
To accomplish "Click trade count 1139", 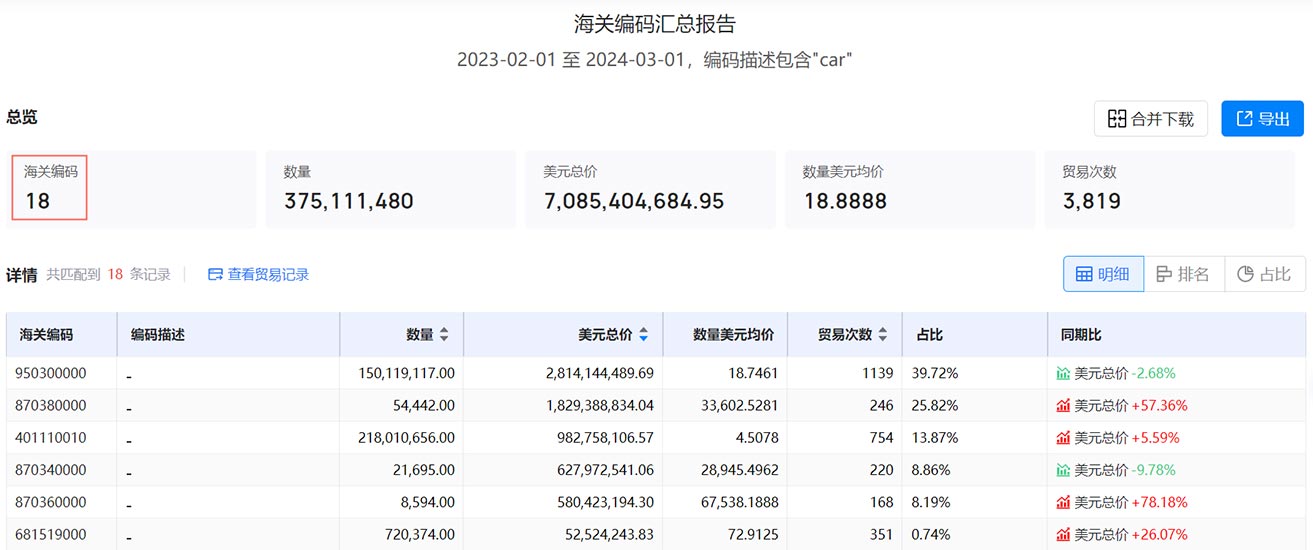I will coord(878,373).
